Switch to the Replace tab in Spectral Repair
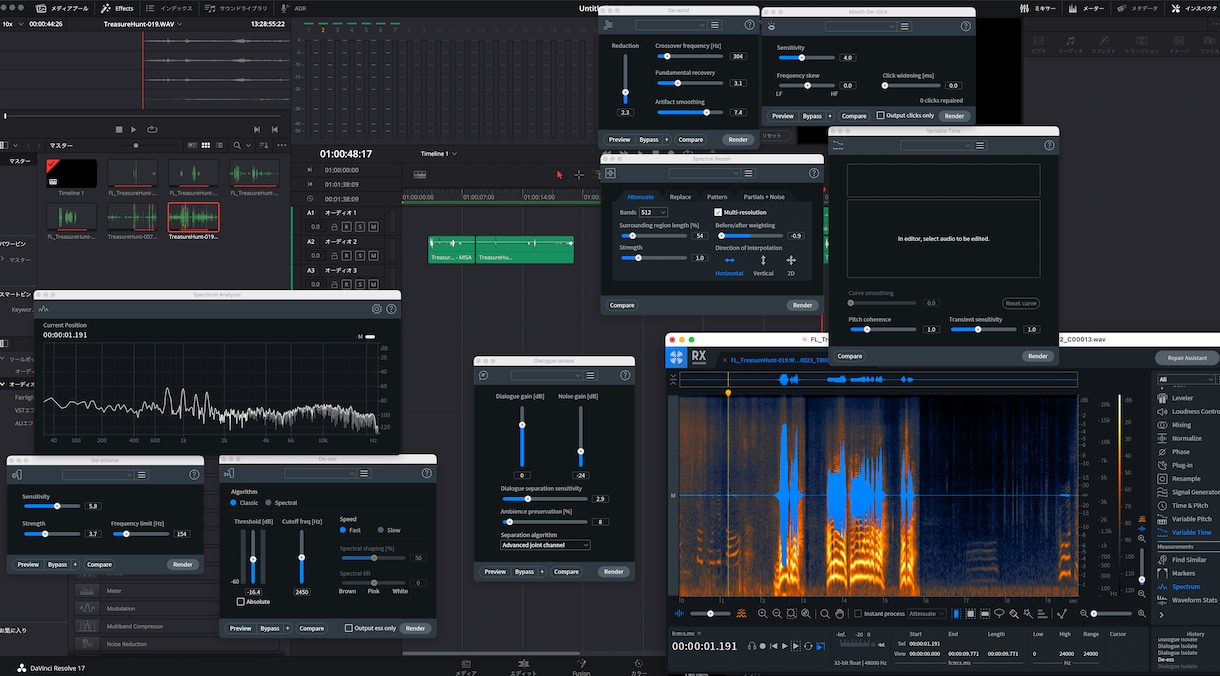 pyautogui.click(x=680, y=197)
